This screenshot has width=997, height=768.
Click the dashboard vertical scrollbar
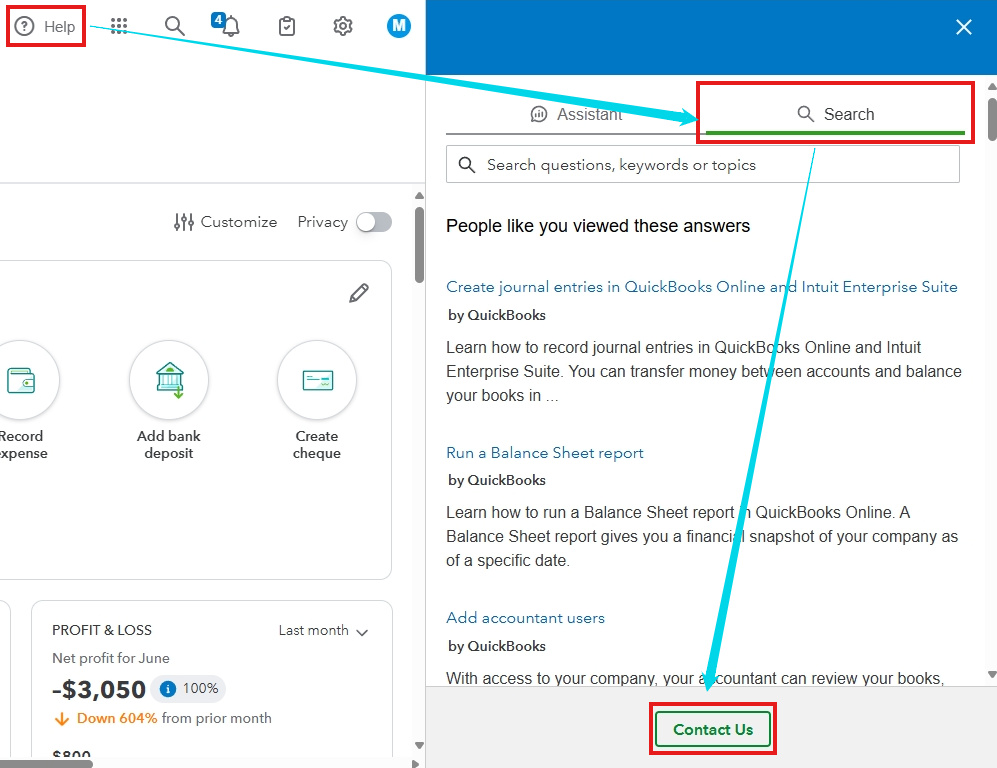(x=419, y=245)
